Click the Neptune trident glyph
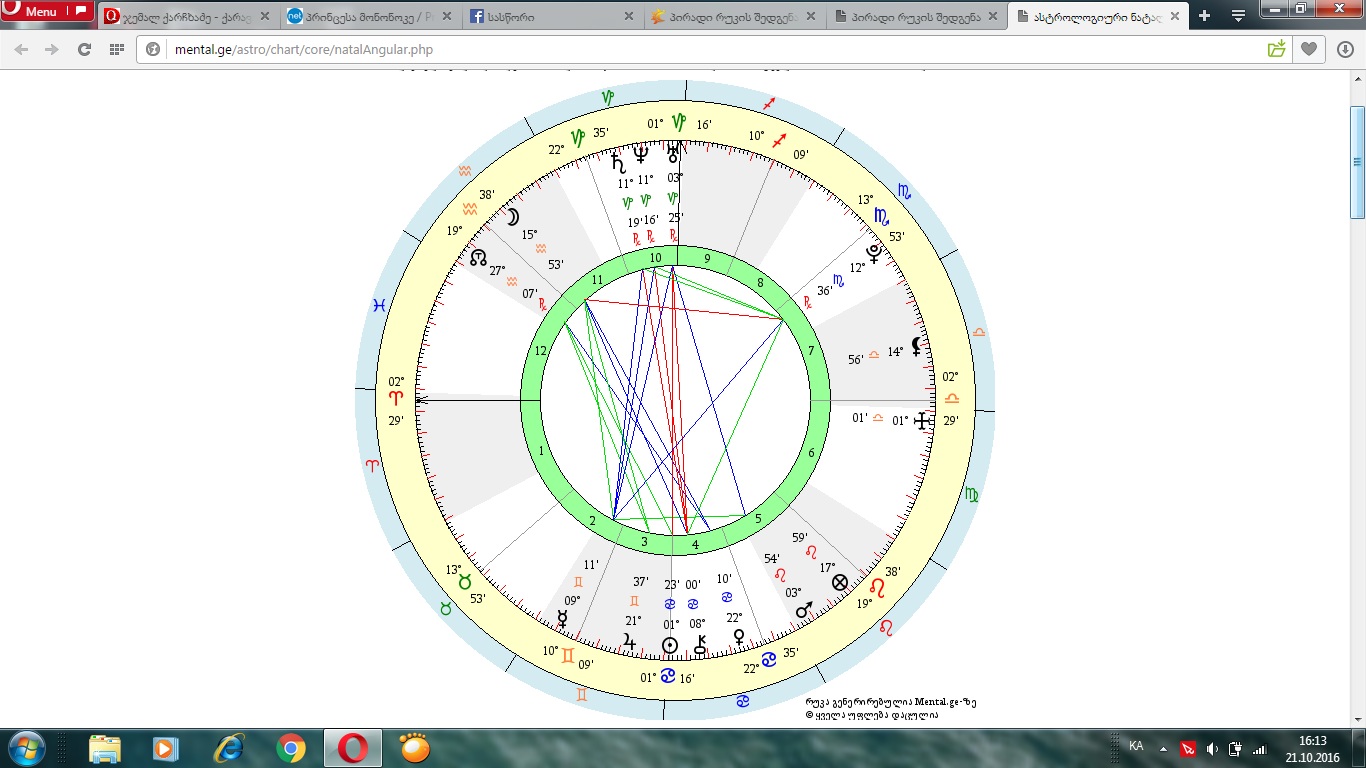The height and width of the screenshot is (768, 1366). coord(643,154)
